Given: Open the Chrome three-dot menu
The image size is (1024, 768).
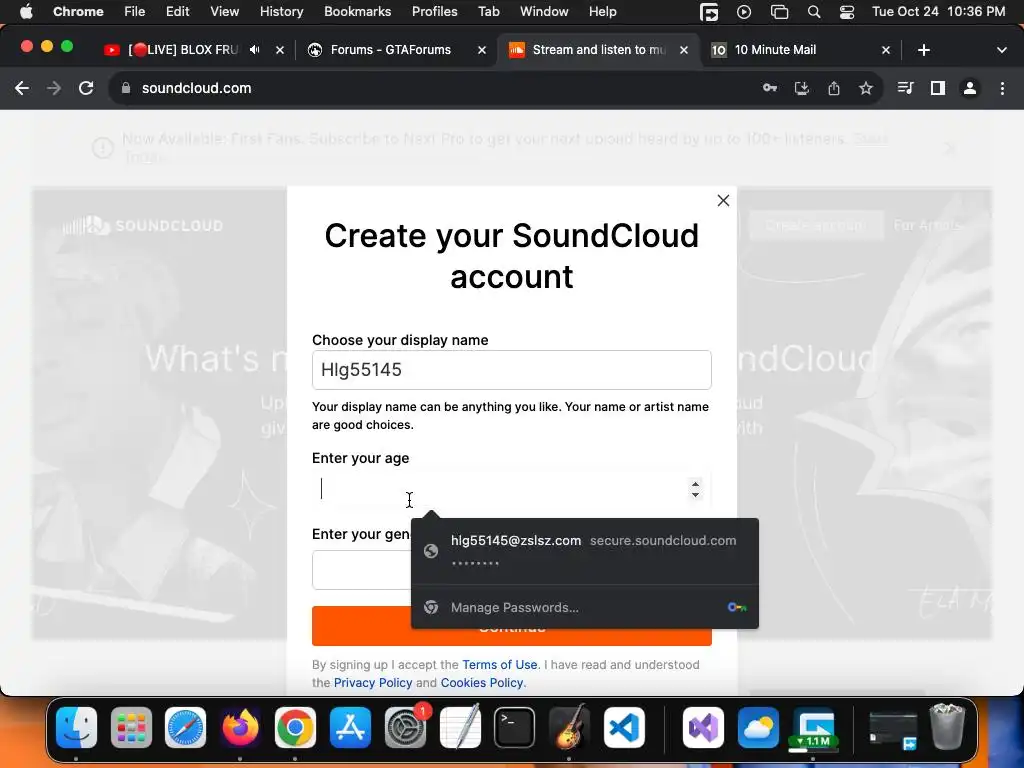Looking at the screenshot, I should tap(1002, 88).
